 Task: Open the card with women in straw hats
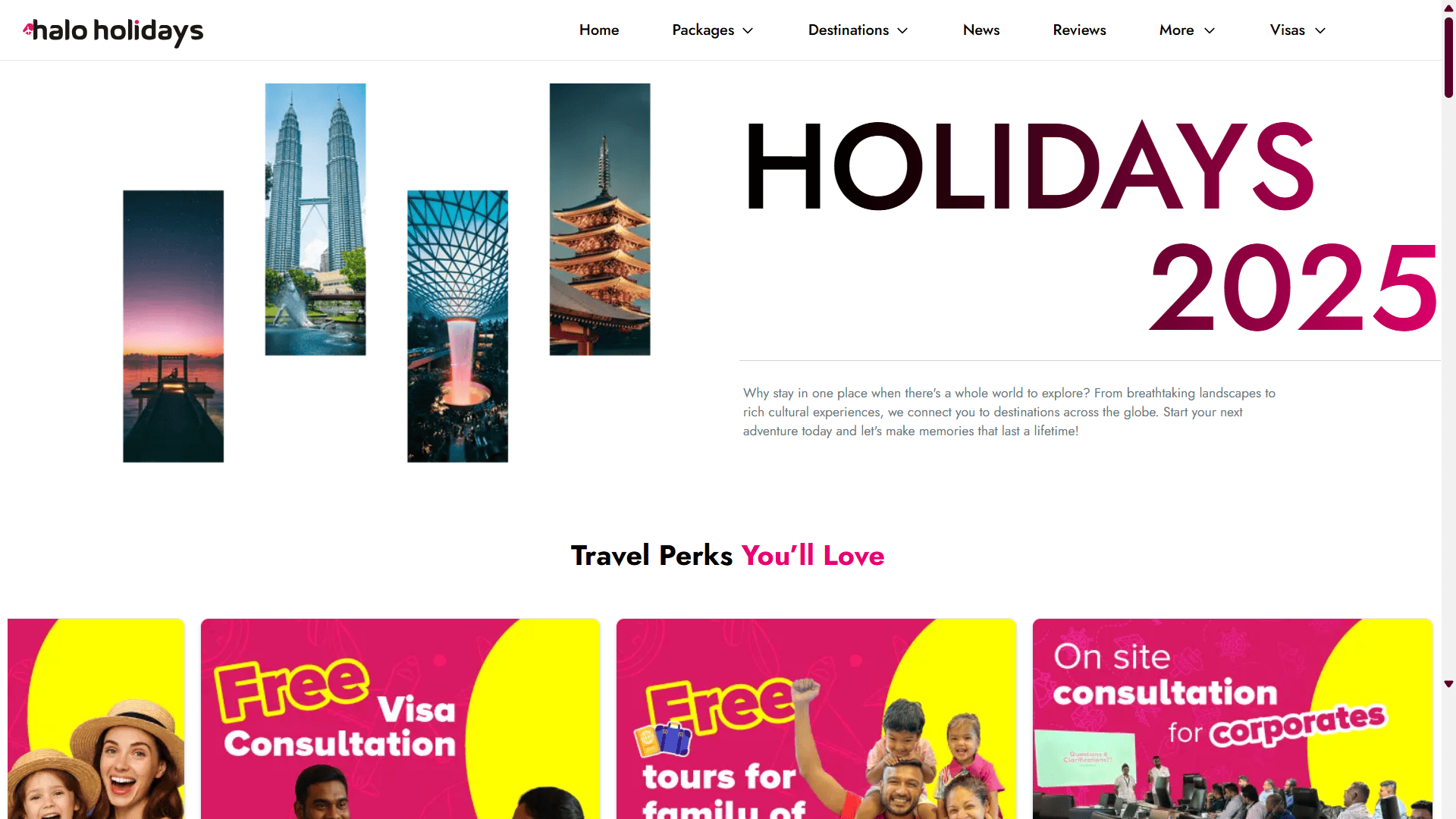pyautogui.click(x=96, y=719)
